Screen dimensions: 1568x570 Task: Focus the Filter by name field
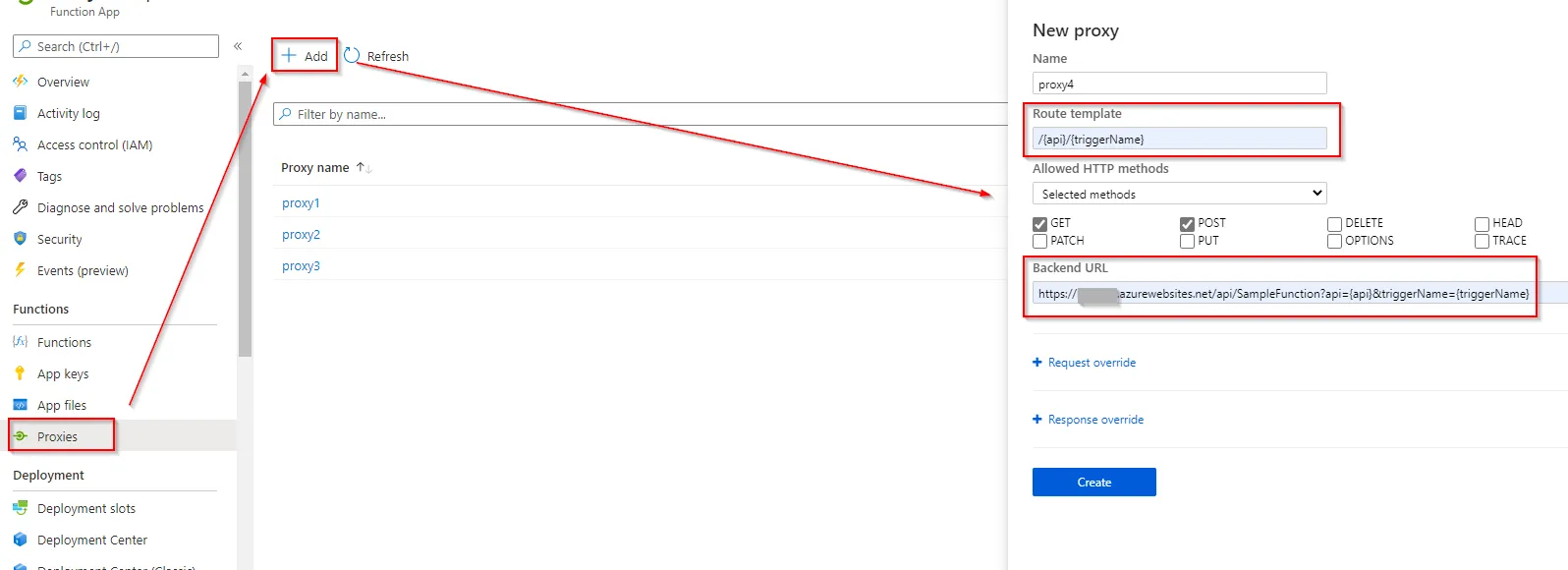(641, 114)
